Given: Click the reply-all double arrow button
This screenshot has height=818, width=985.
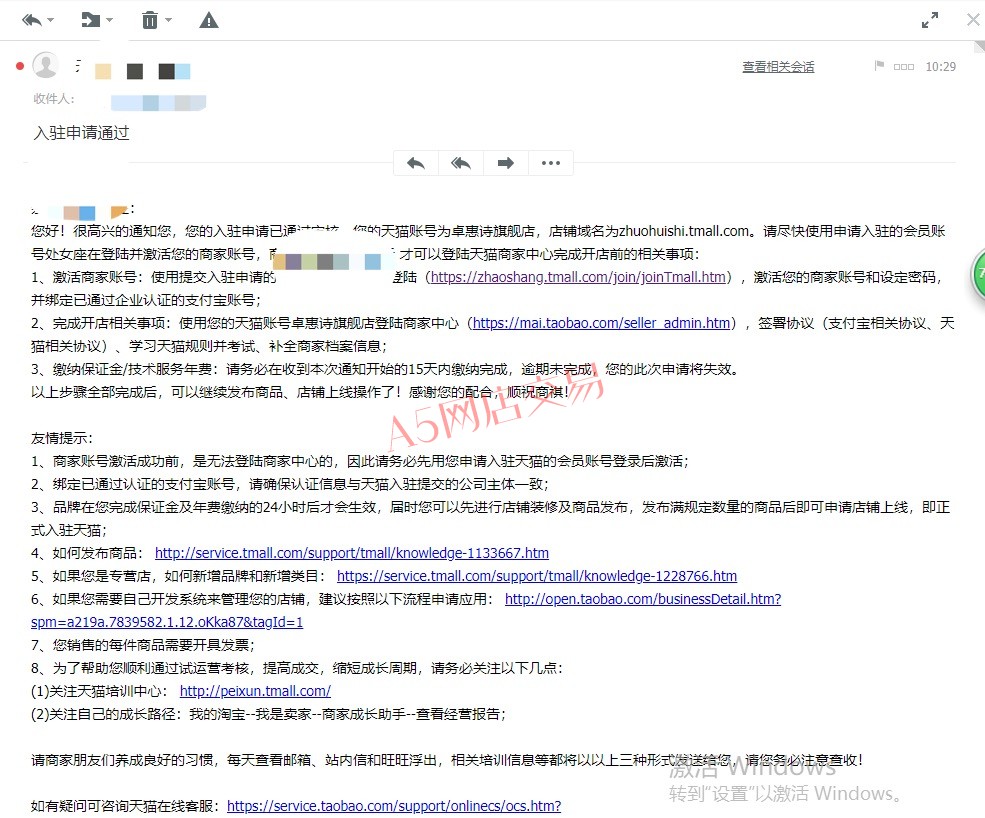Looking at the screenshot, I should (x=461, y=163).
